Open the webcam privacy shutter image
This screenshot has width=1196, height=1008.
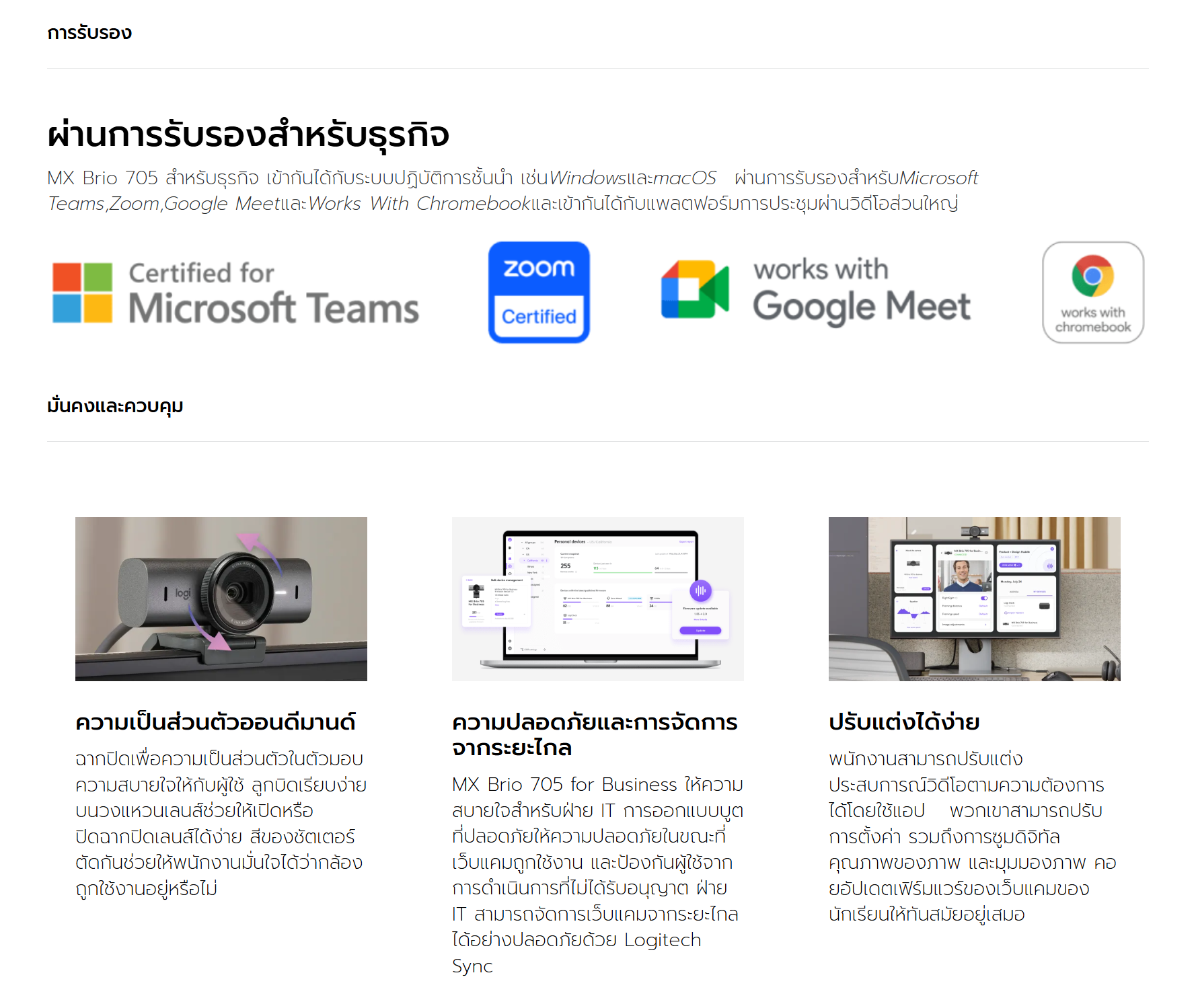point(221,598)
